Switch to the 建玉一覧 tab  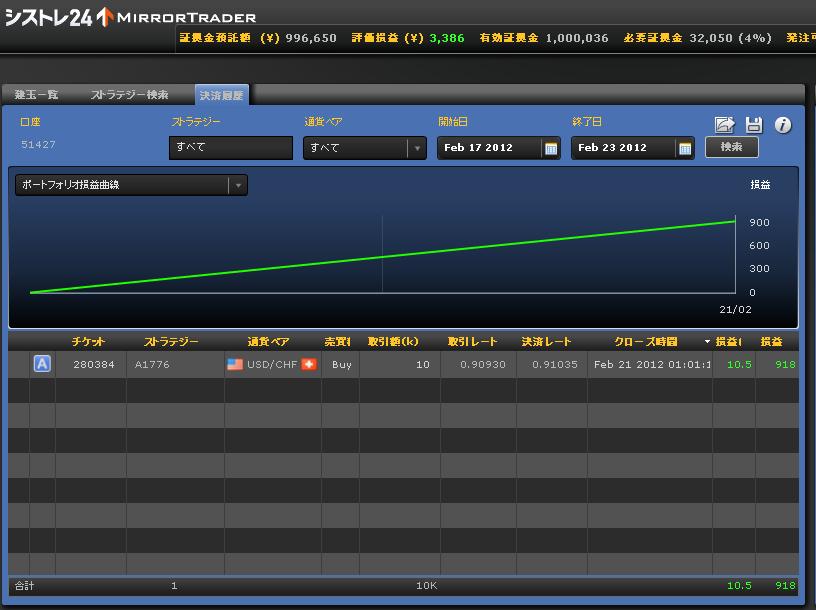tap(37, 94)
